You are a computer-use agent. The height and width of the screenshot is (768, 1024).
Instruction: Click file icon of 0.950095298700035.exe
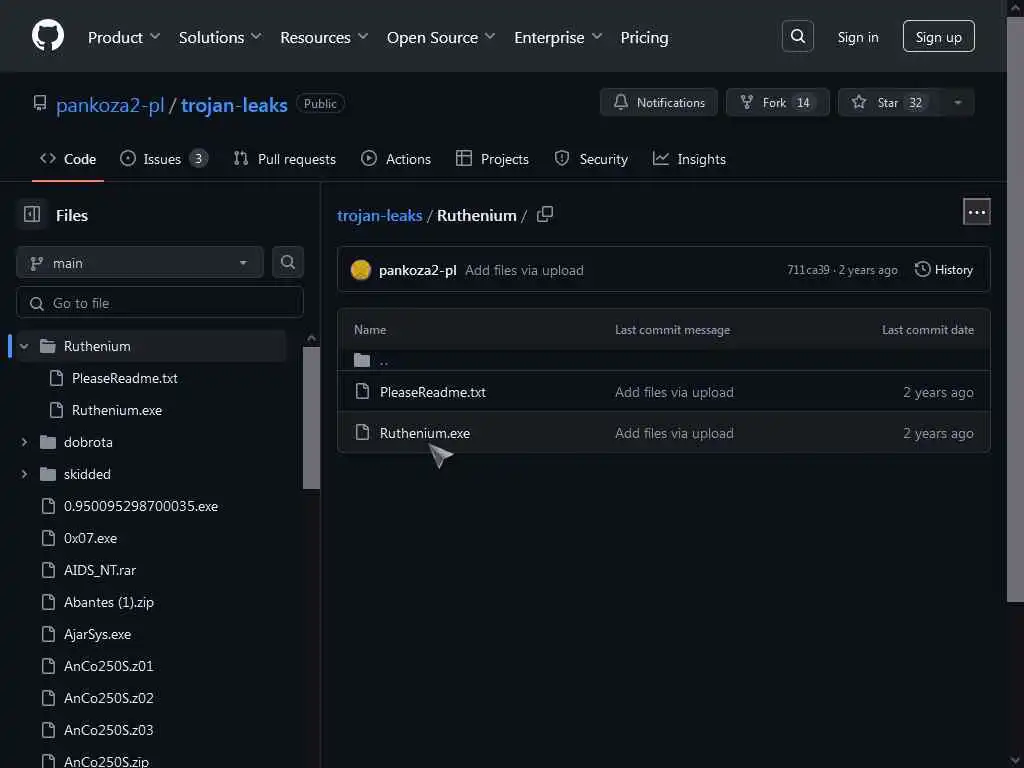48,506
